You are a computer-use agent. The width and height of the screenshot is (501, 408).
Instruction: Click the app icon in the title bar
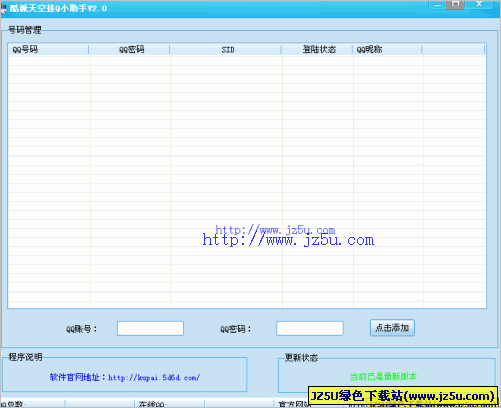(x=3, y=8)
